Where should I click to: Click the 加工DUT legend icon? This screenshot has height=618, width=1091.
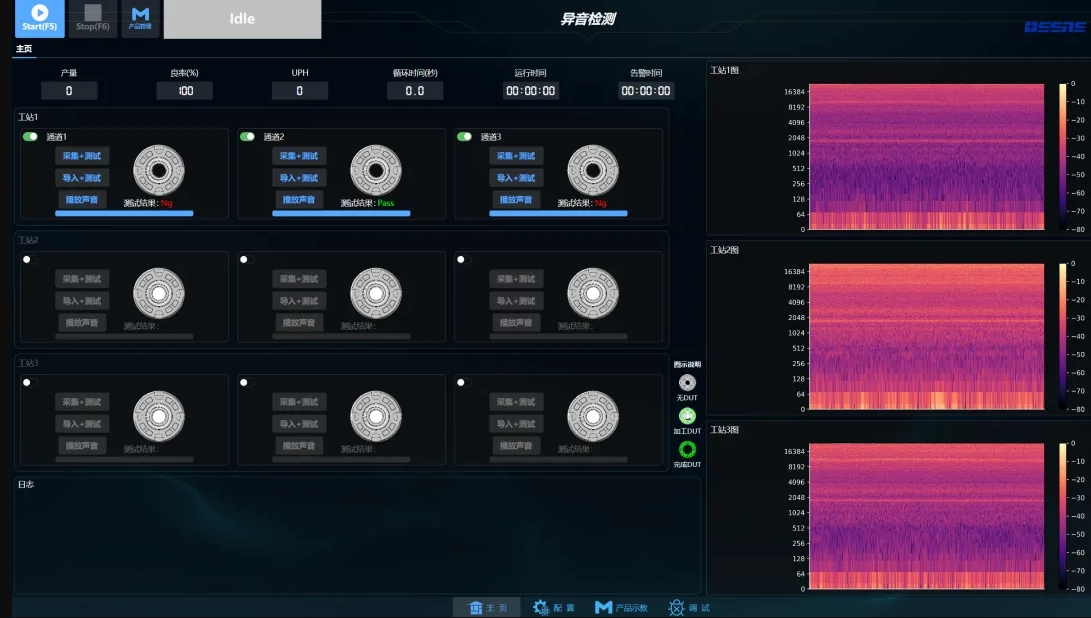[x=687, y=415]
